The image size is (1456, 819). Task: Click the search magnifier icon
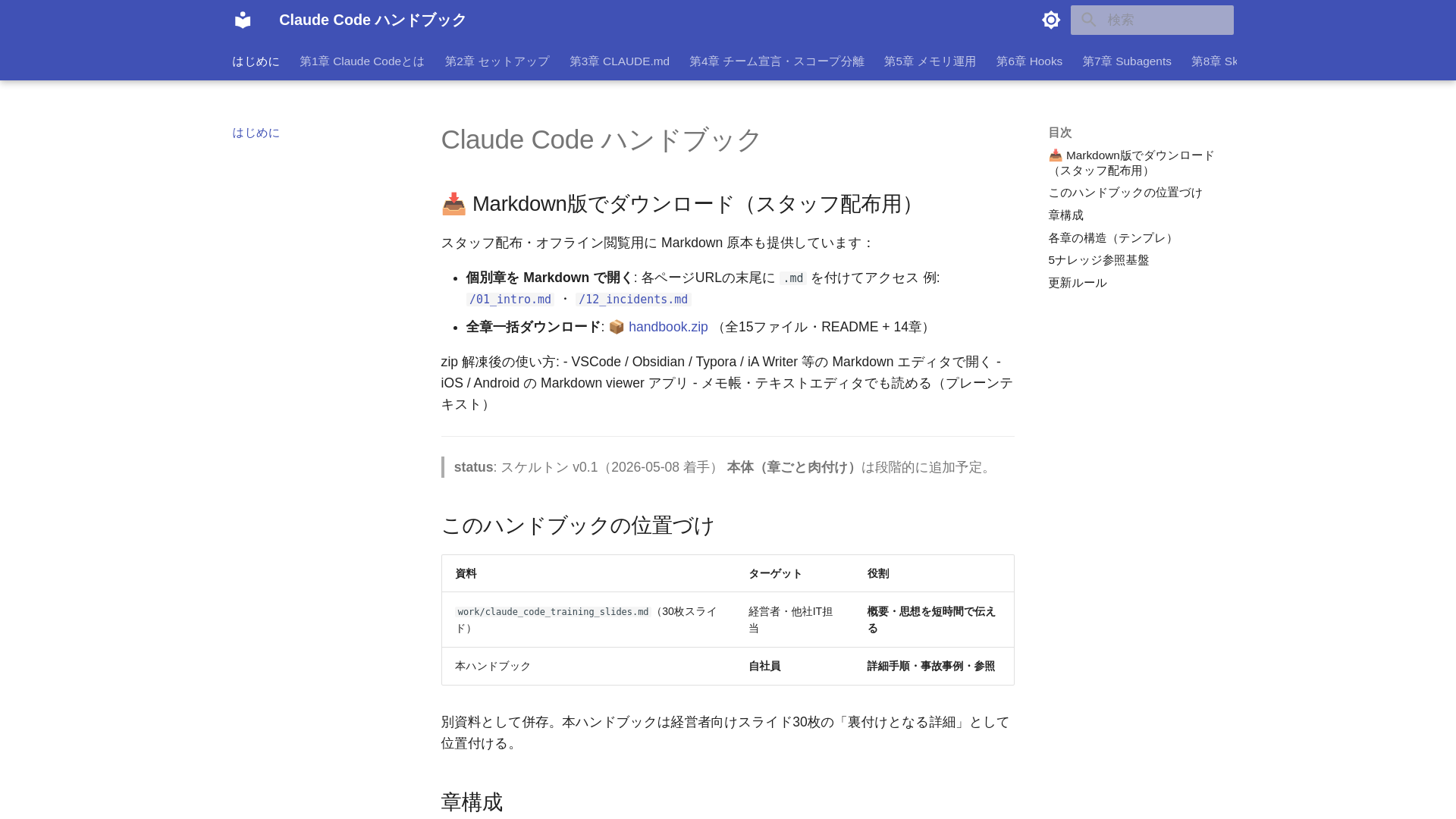[x=1089, y=20]
